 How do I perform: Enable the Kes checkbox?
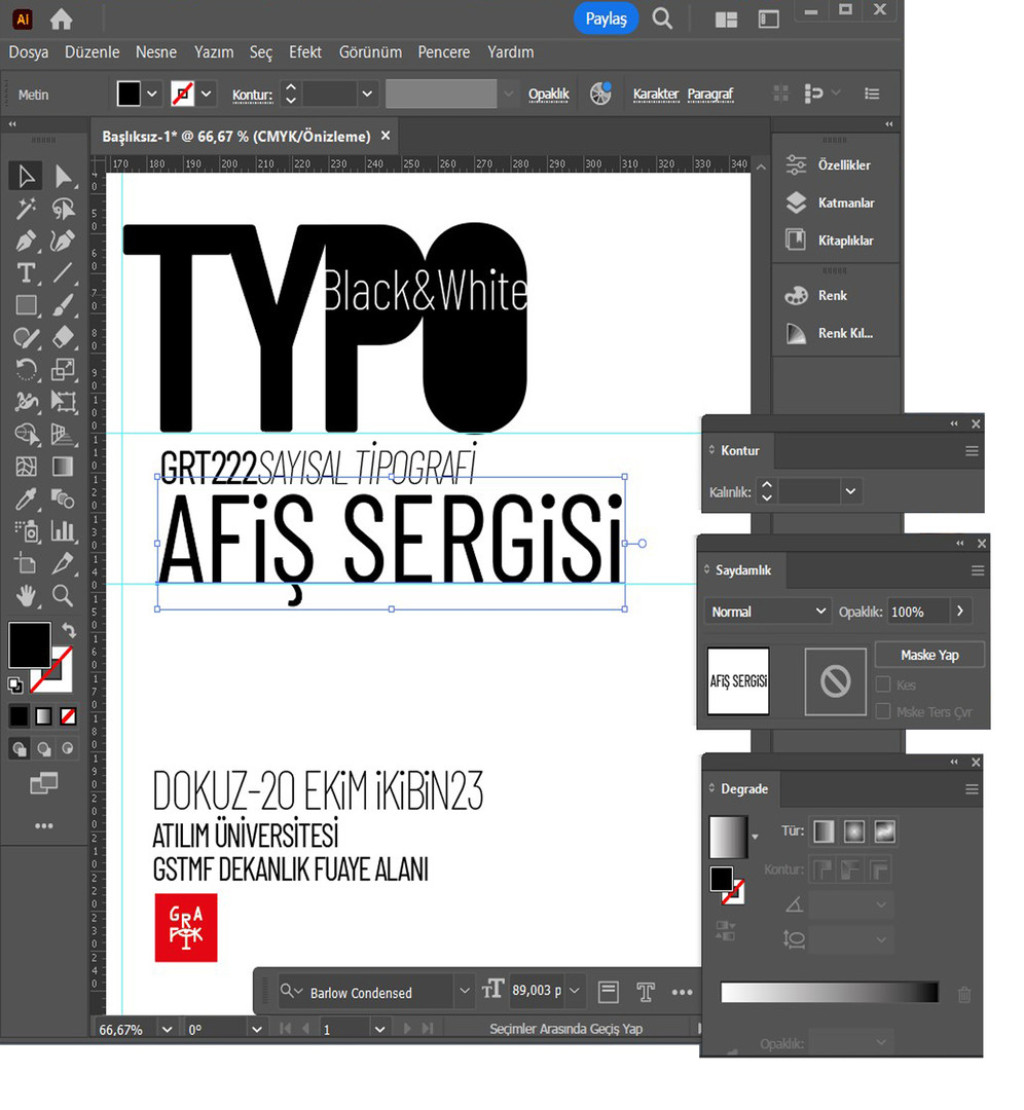click(883, 685)
